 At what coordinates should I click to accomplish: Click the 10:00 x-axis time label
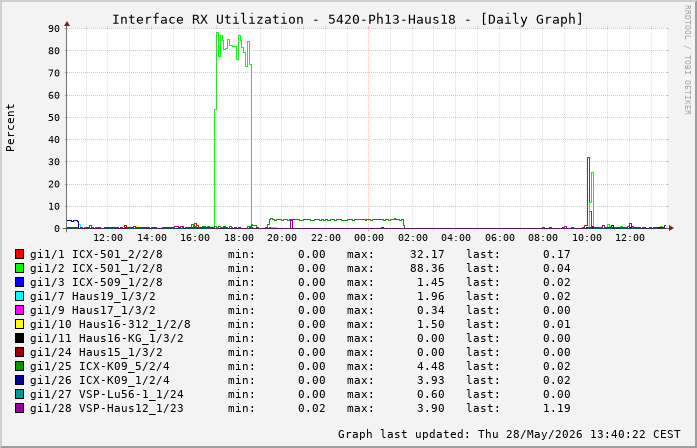click(587, 238)
